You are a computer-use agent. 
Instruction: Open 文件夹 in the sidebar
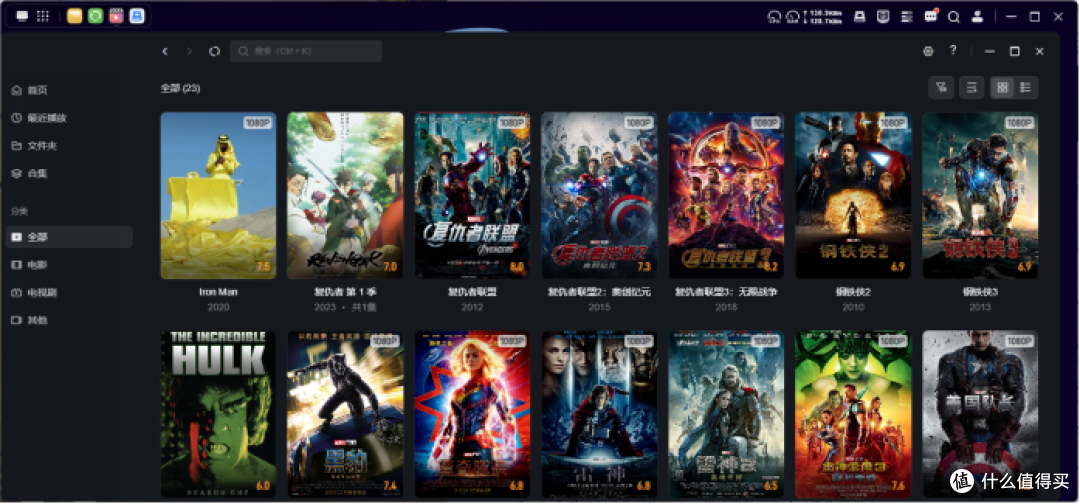(x=69, y=146)
